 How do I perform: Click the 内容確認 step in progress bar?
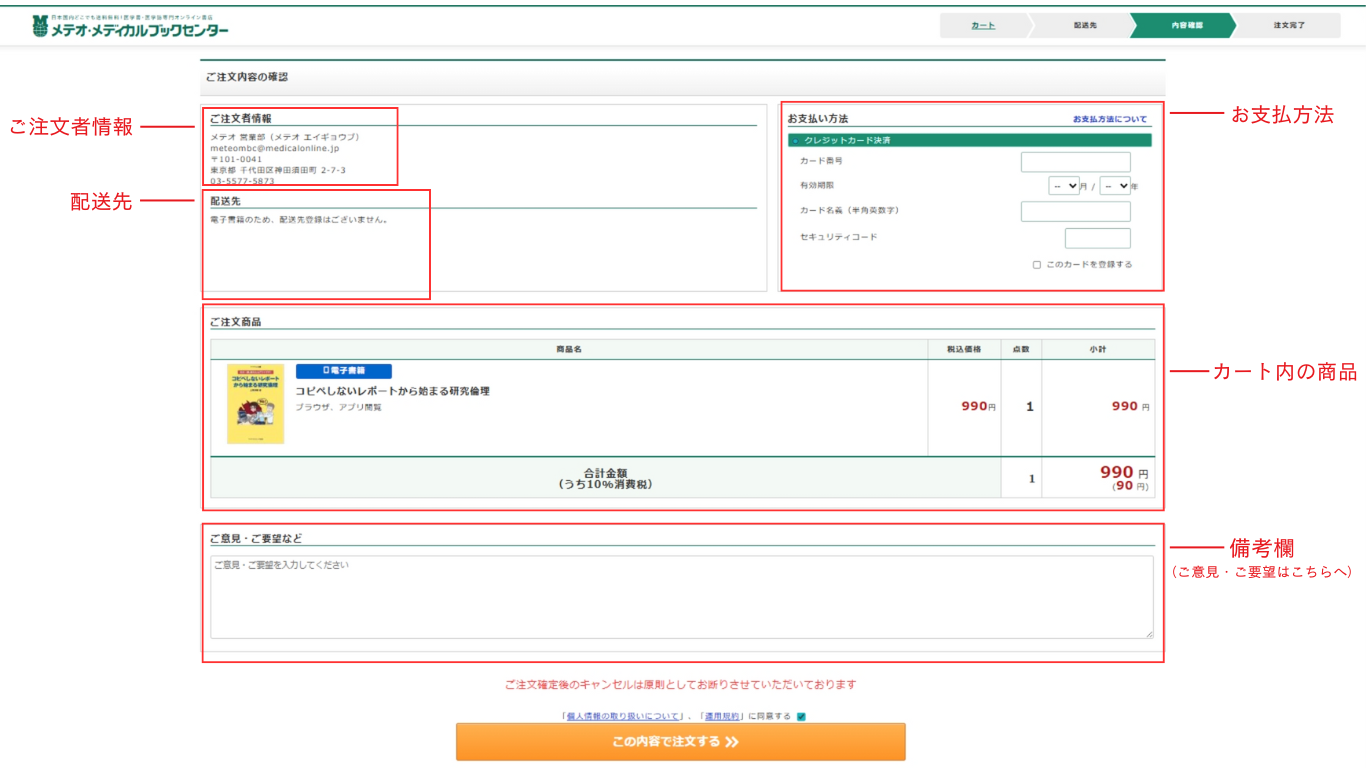pyautogui.click(x=1187, y=25)
